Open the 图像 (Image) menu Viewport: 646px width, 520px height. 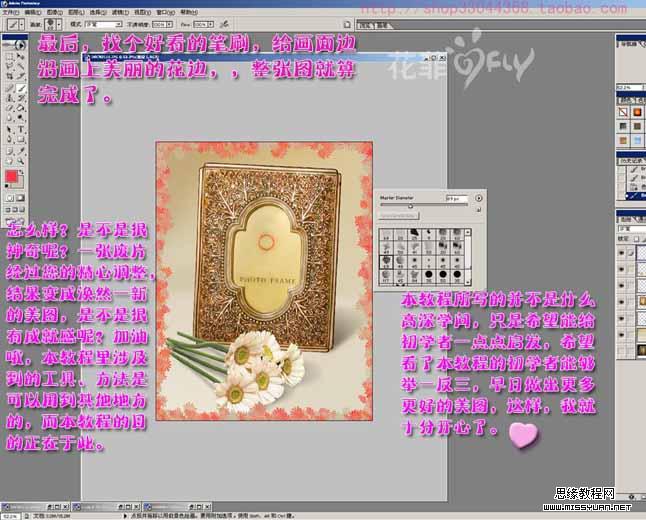(x=54, y=12)
